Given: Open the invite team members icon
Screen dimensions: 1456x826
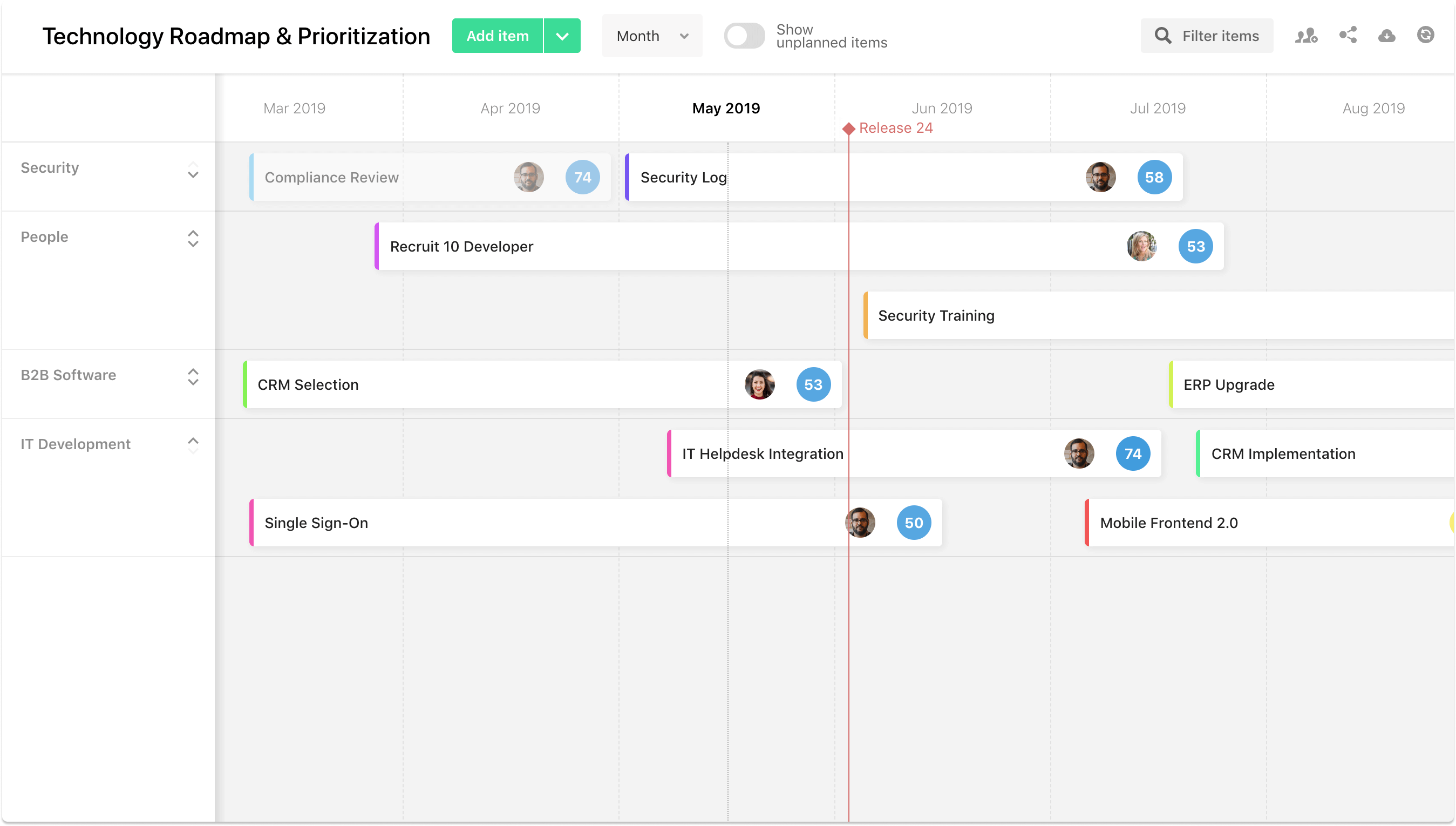Looking at the screenshot, I should coord(1307,35).
